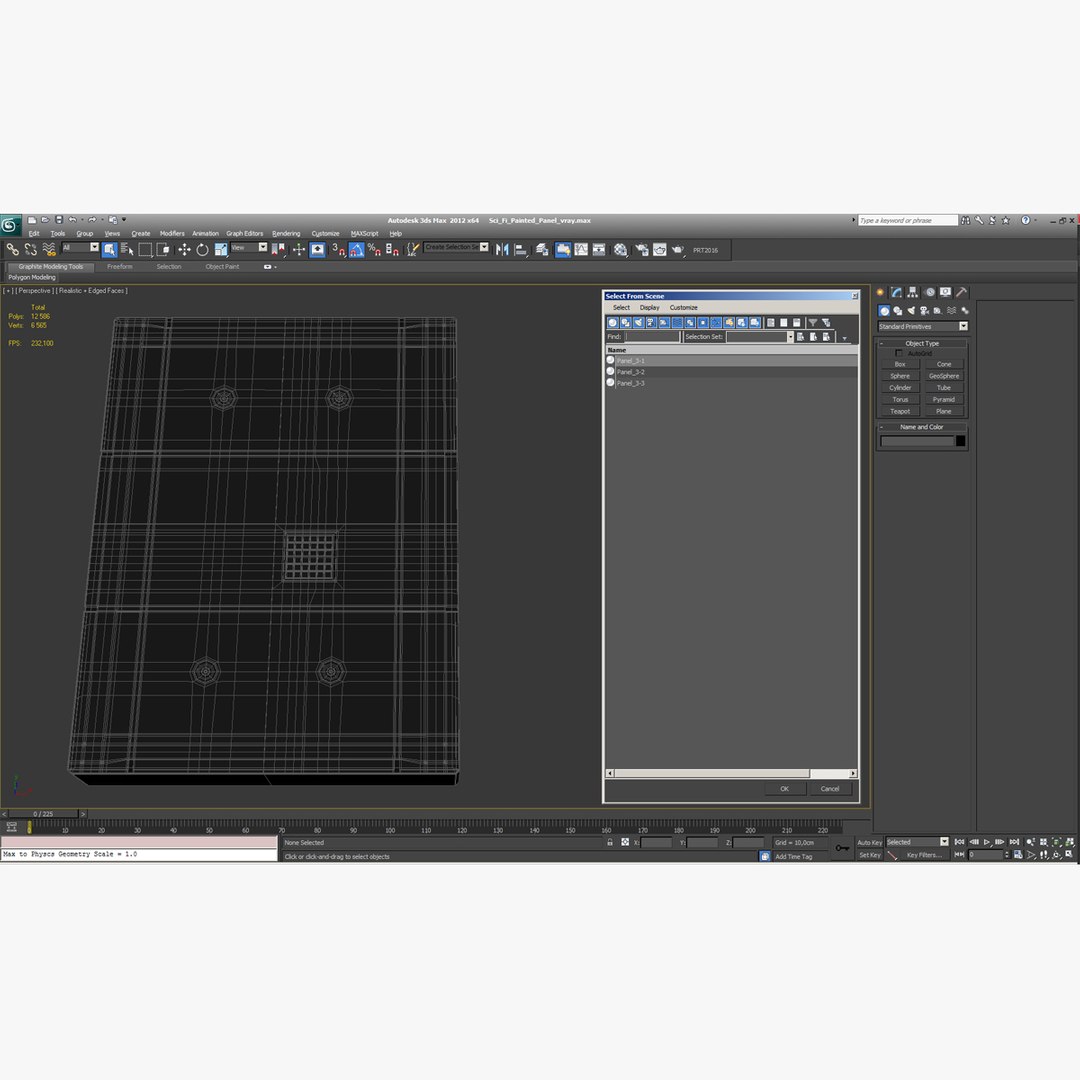This screenshot has height=1080, width=1080.
Task: Click the Render Production teapot icon
Action: click(678, 249)
